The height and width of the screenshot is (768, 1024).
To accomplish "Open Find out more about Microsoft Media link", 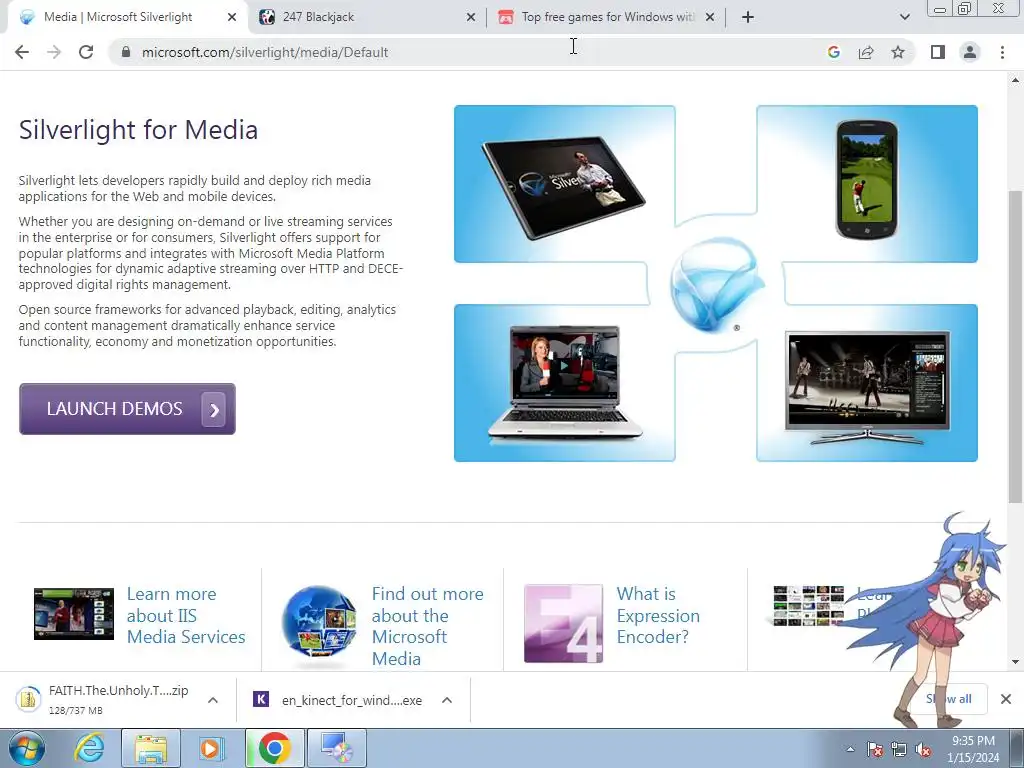I will click(428, 626).
